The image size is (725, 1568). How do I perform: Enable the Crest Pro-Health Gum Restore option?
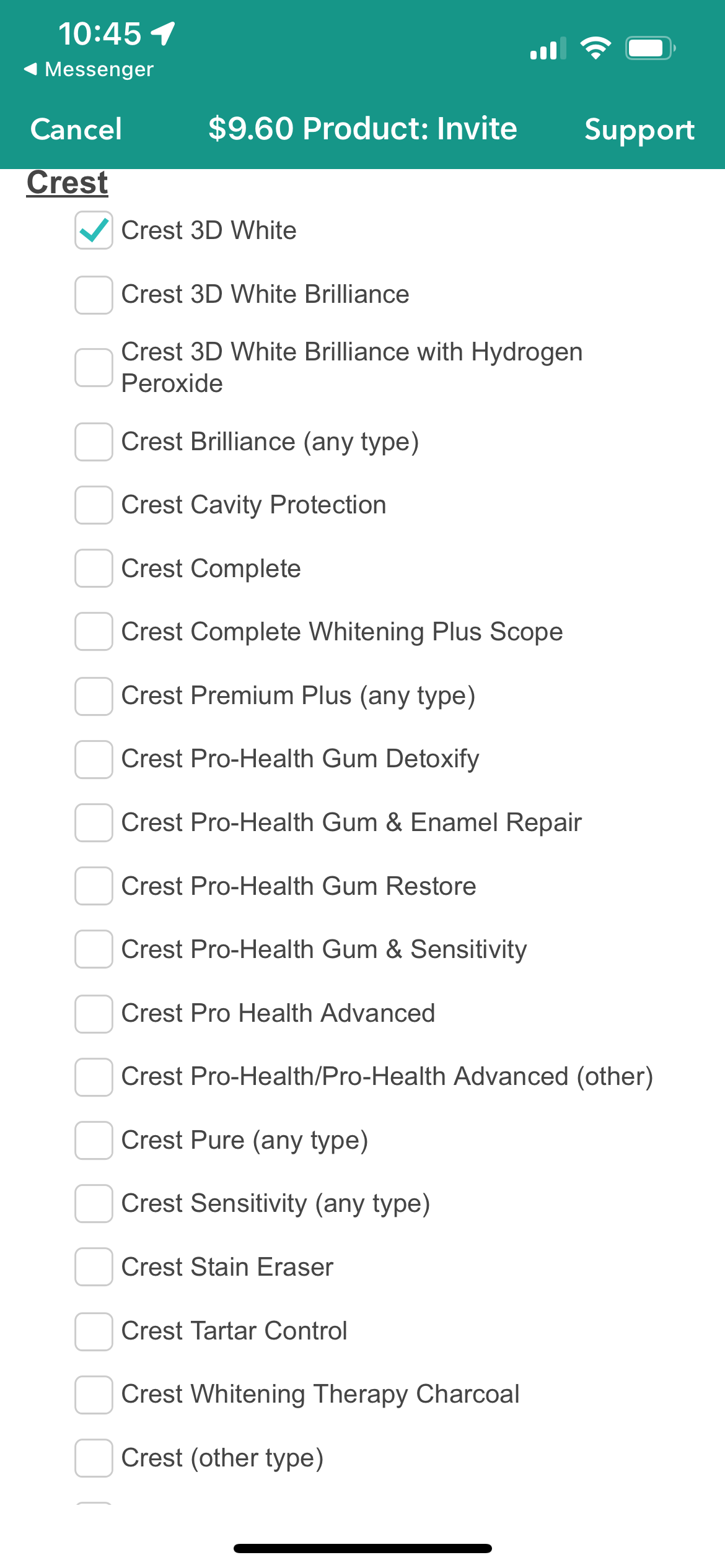pos(94,886)
